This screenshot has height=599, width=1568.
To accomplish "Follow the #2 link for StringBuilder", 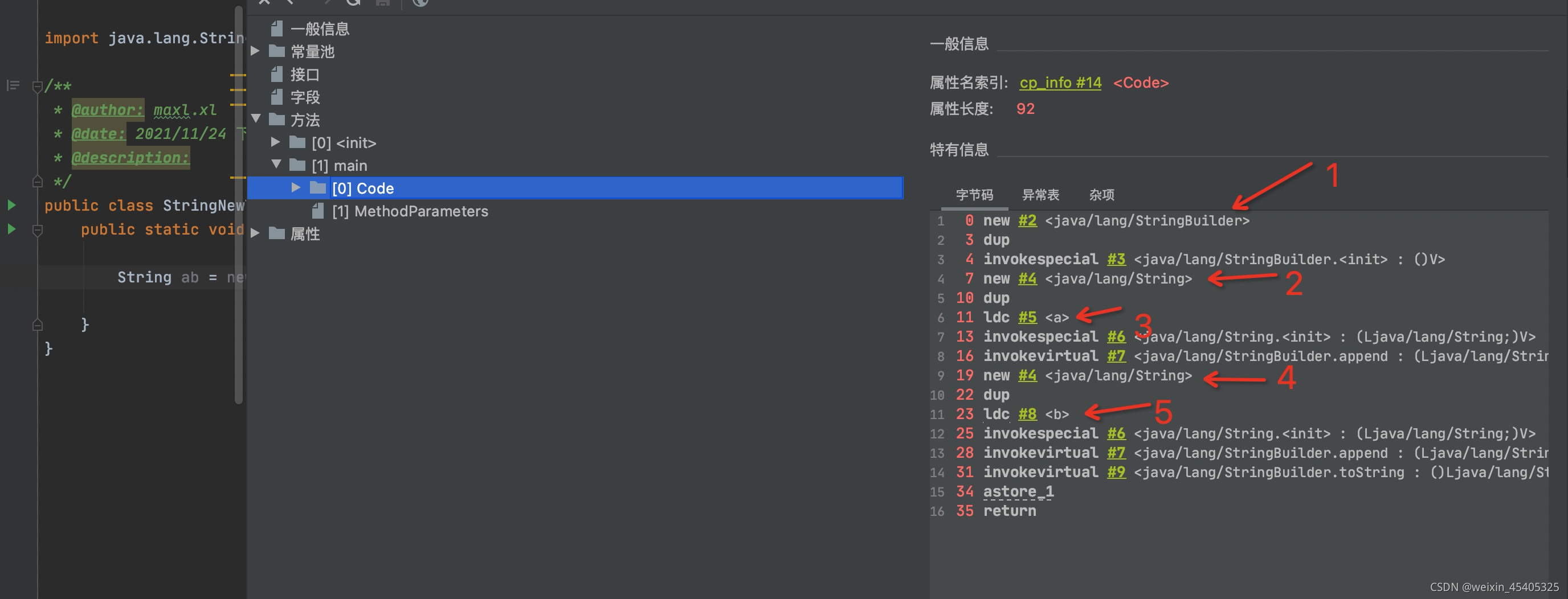I will (x=1027, y=220).
